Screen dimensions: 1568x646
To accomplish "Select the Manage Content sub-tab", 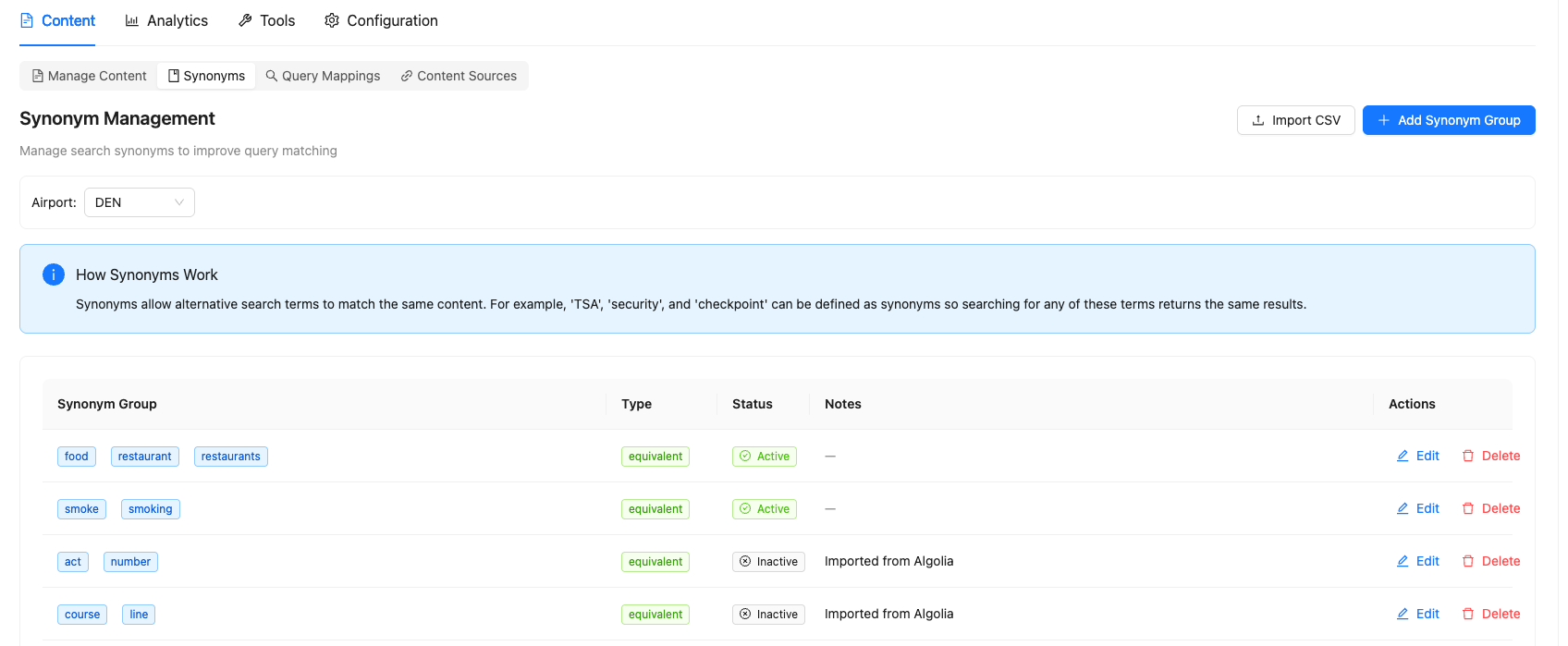I will coord(89,76).
